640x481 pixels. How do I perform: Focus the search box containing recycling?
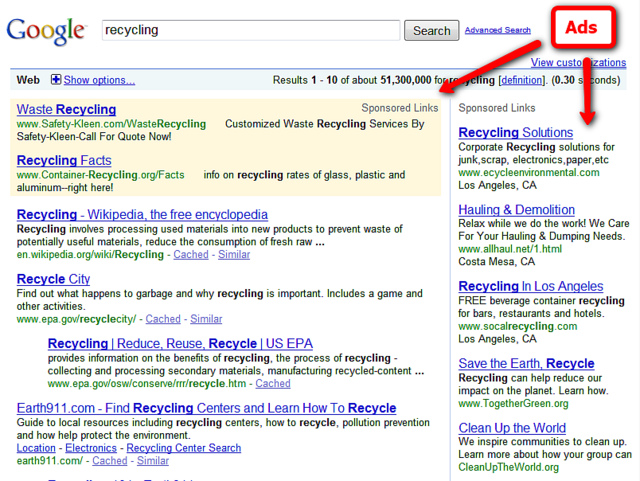click(251, 30)
